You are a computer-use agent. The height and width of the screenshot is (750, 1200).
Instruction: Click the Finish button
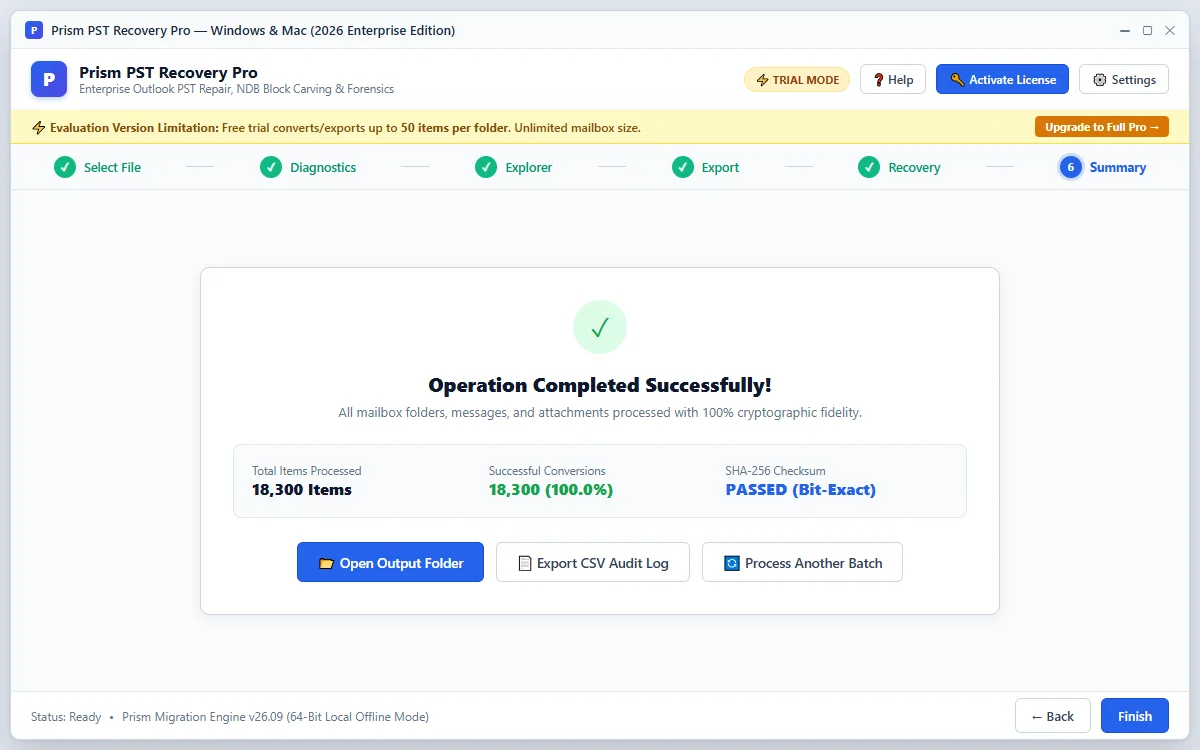[x=1135, y=716]
